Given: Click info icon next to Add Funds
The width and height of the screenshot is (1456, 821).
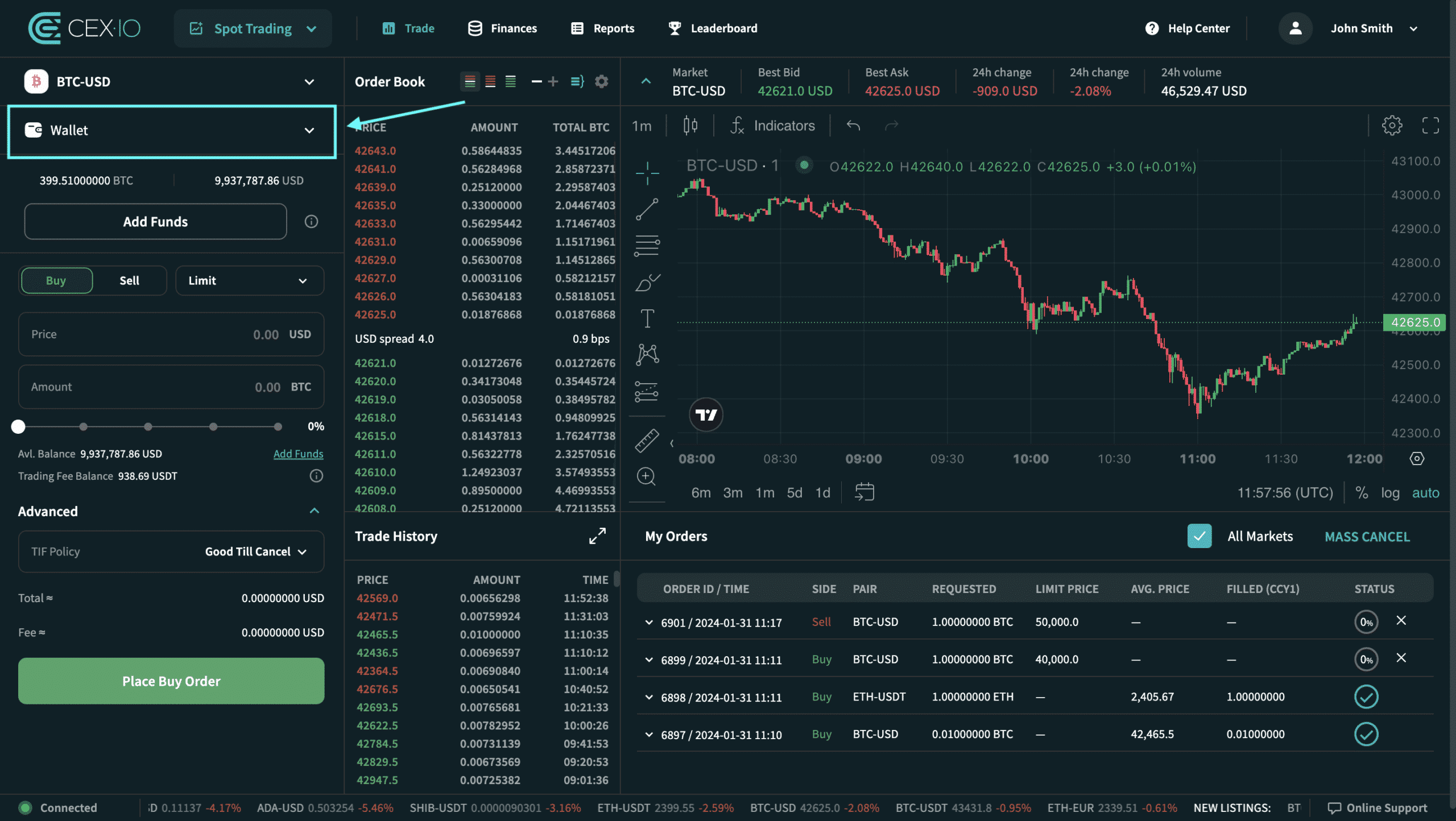Looking at the screenshot, I should coord(311,221).
